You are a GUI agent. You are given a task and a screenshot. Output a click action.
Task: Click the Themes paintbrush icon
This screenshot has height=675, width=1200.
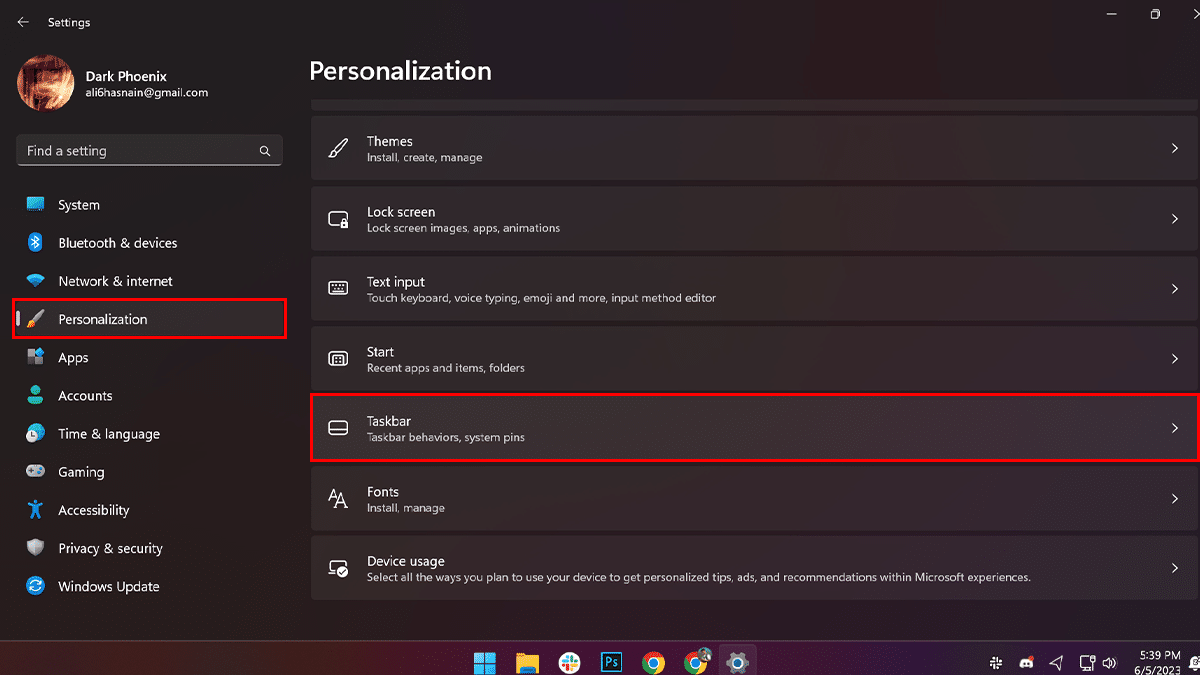(338, 149)
